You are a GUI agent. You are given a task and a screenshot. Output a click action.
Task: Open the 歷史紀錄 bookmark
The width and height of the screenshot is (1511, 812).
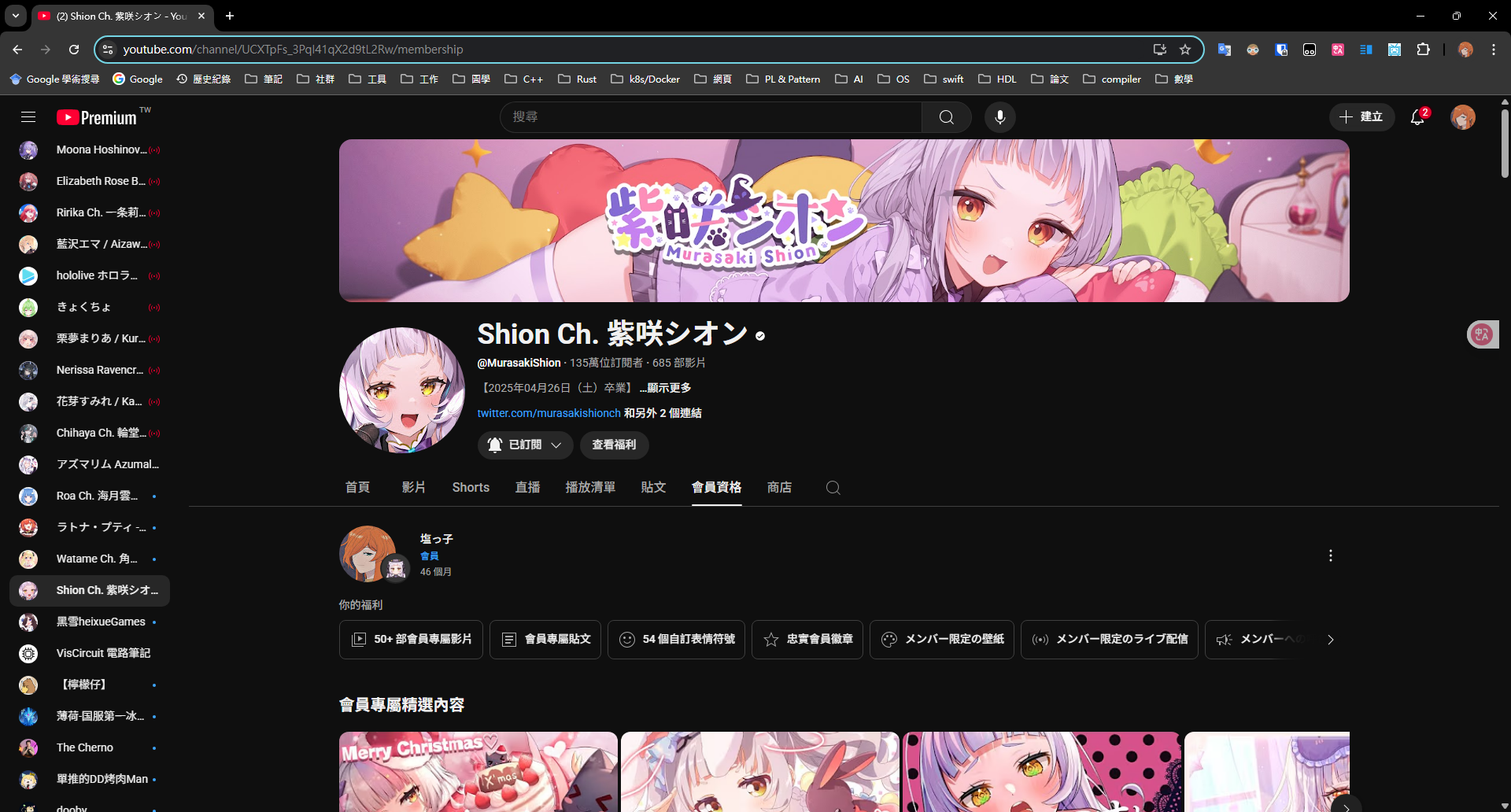[203, 79]
